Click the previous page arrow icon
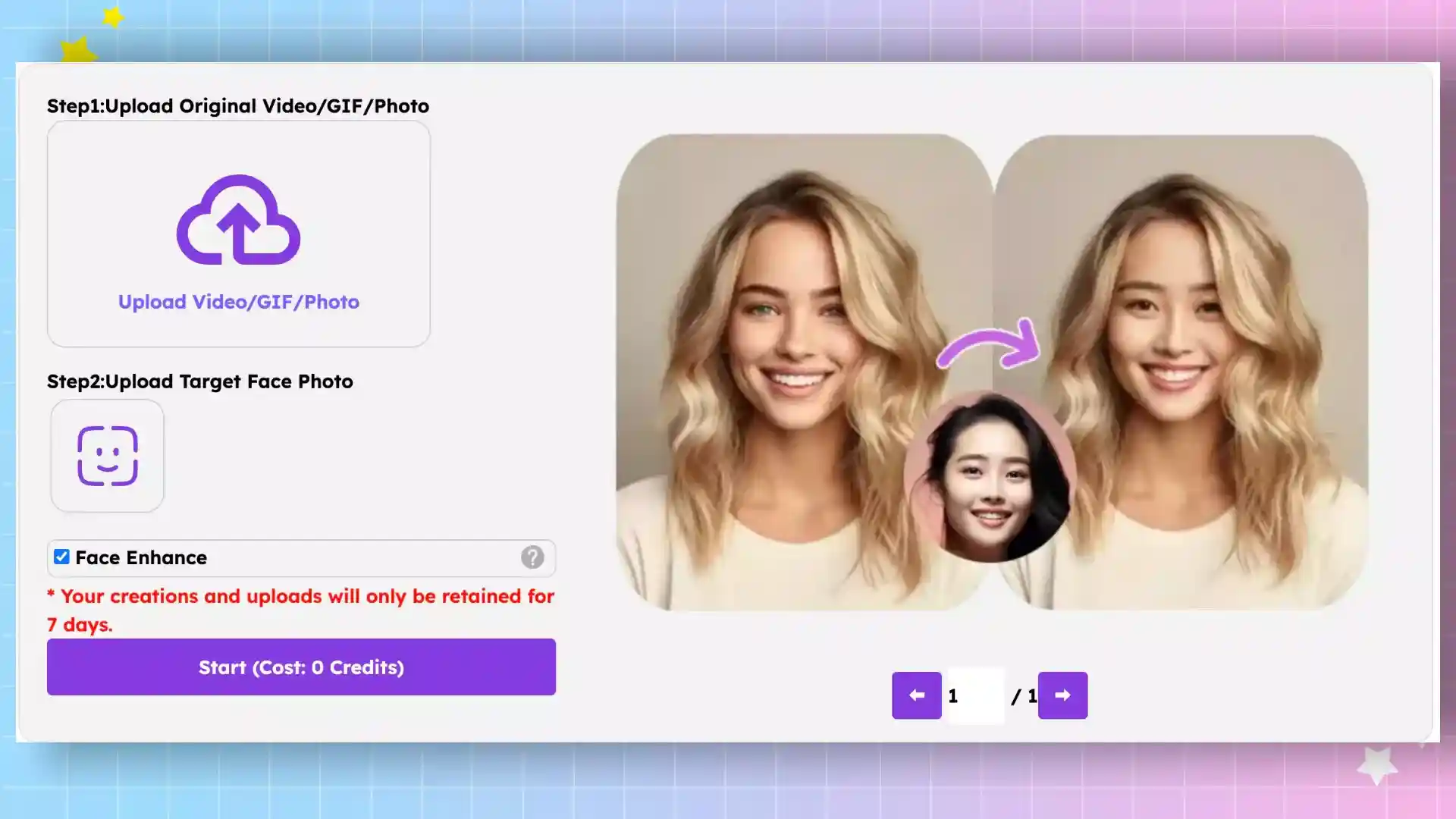The height and width of the screenshot is (819, 1456). [x=916, y=695]
